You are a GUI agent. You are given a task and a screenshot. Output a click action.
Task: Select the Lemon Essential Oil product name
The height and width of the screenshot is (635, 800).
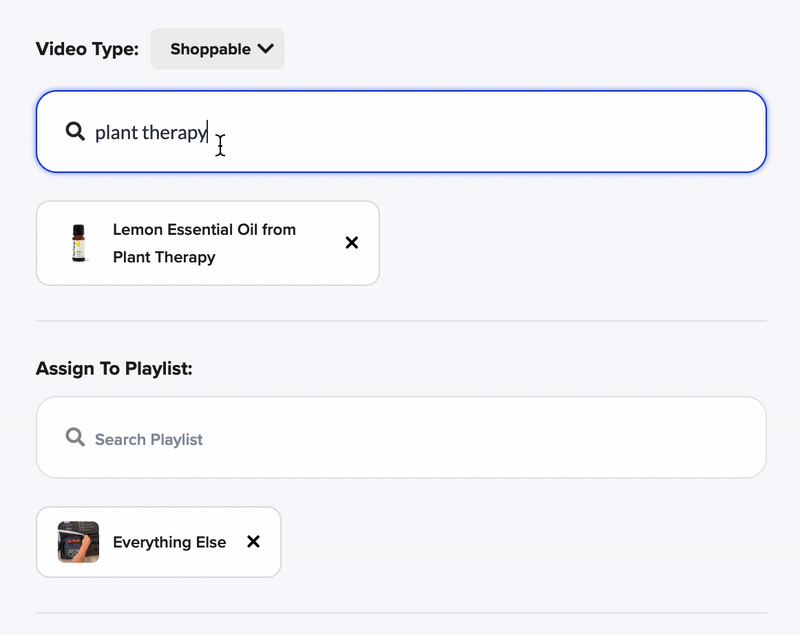click(204, 230)
